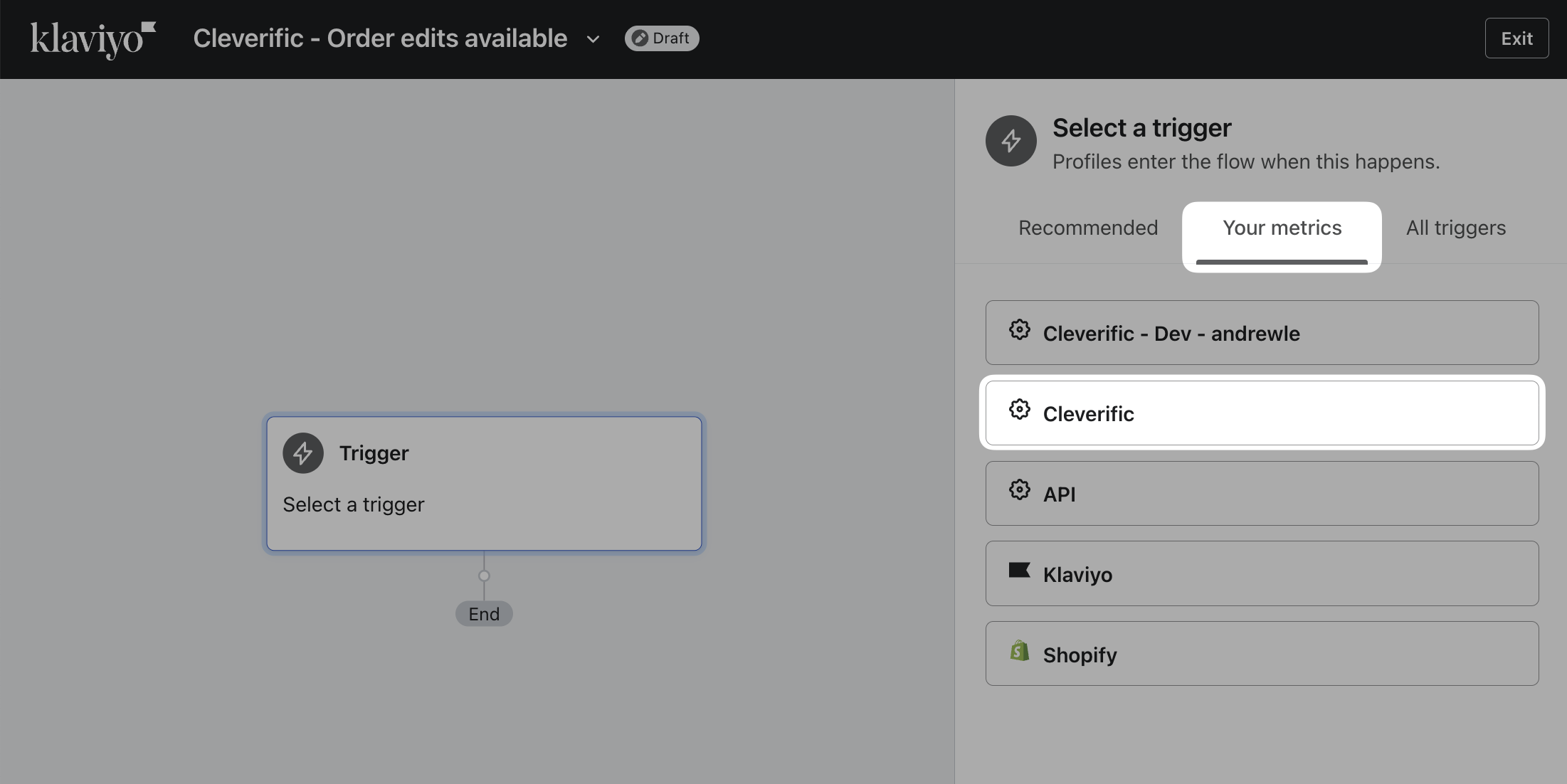Click gear icon next to Cleverific - Dev - andrewle
The width and height of the screenshot is (1567, 784).
click(1019, 330)
